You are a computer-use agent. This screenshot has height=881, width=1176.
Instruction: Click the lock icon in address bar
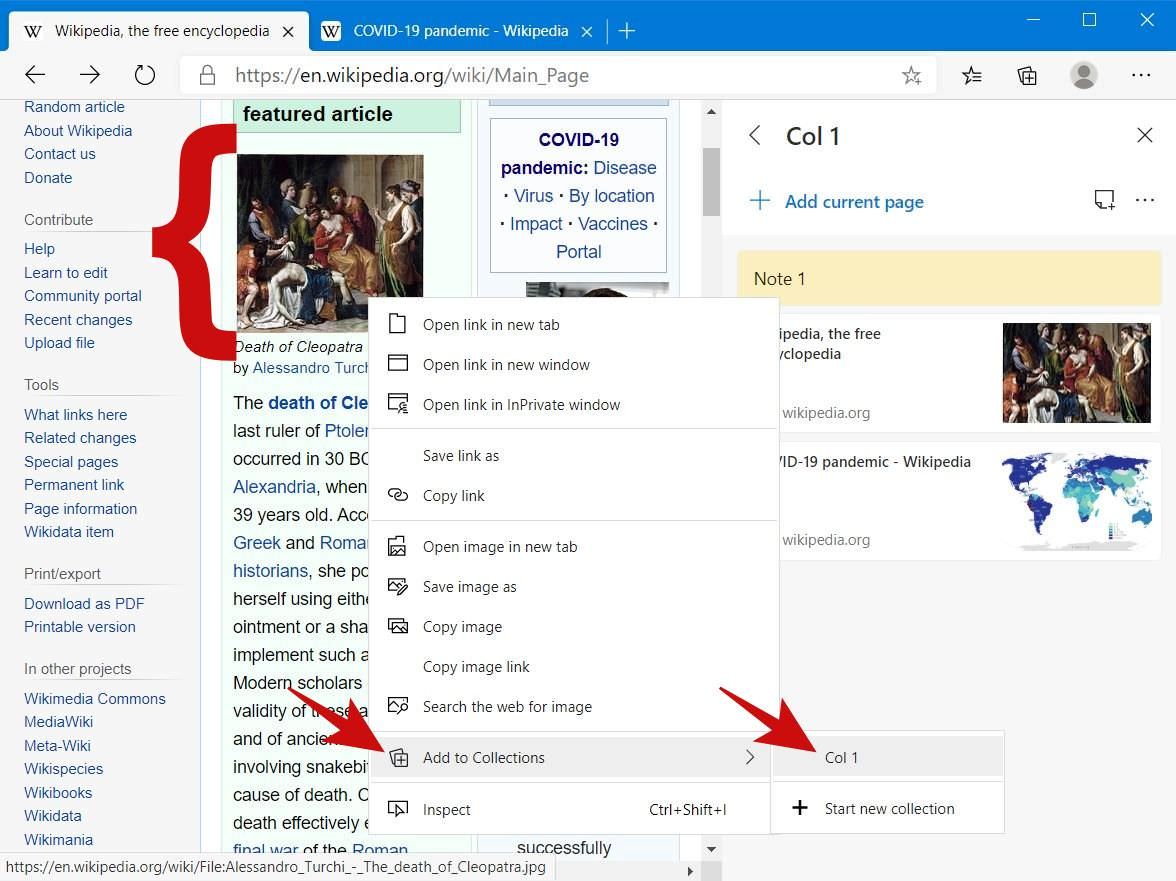pos(208,75)
